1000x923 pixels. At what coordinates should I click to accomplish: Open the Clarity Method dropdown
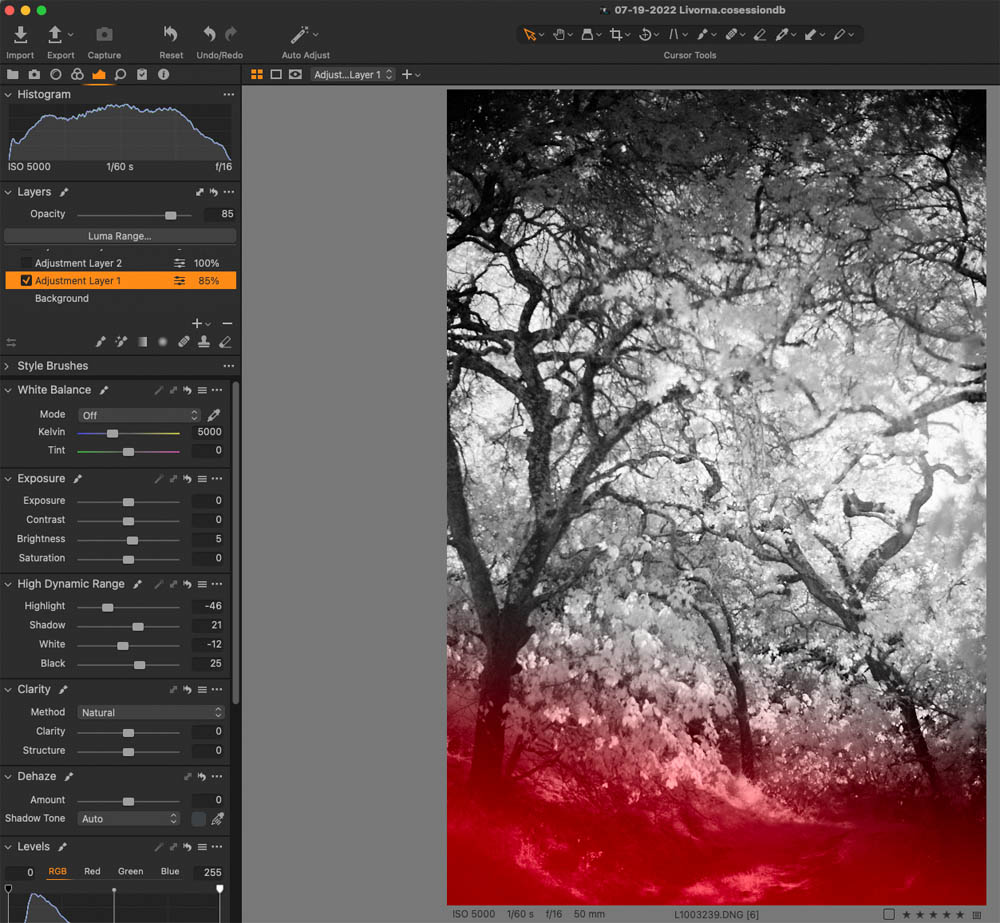tap(151, 713)
